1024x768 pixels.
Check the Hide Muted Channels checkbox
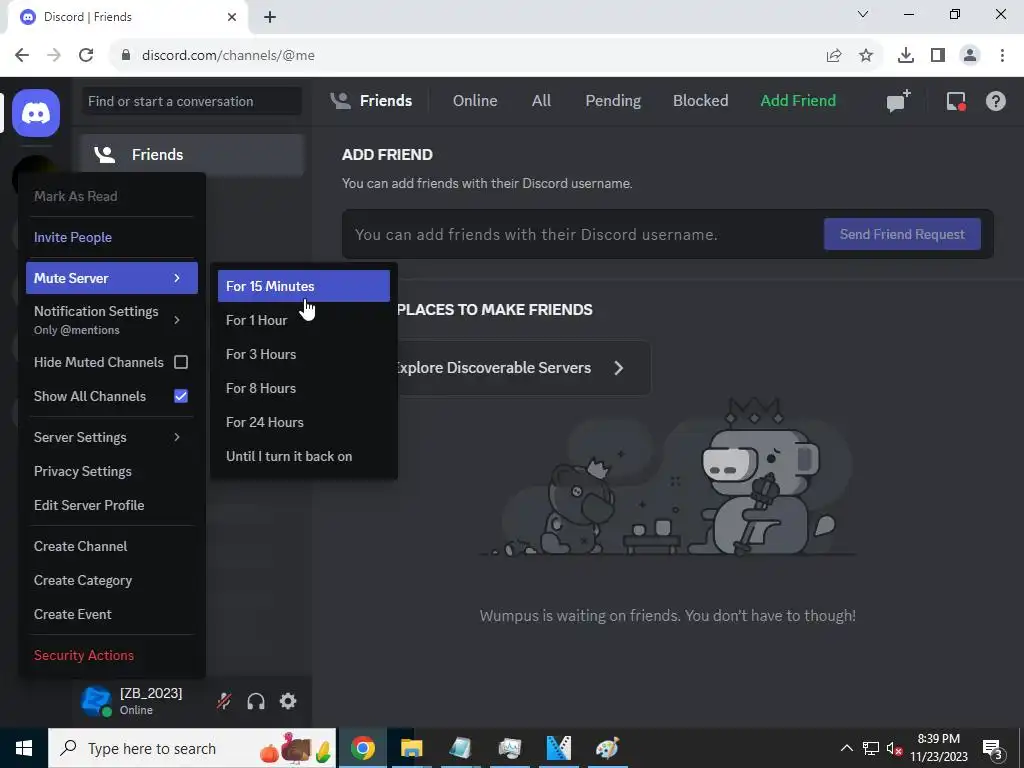click(181, 362)
